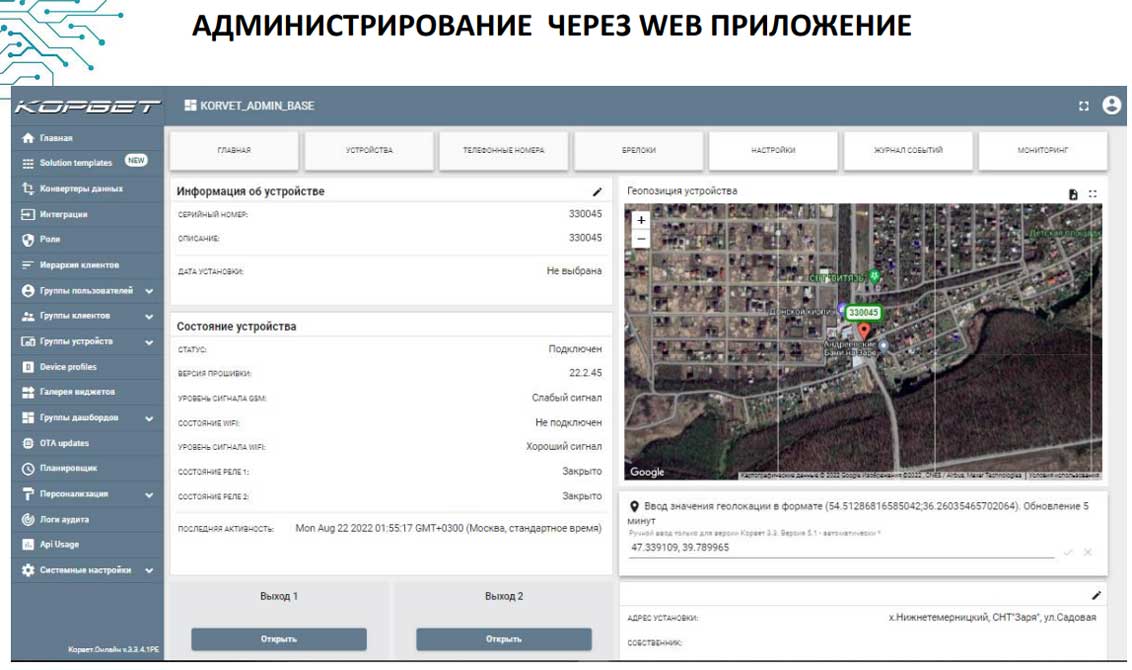Click the map export file icon
This screenshot has height=670, width=1132.
pyautogui.click(x=1073, y=194)
